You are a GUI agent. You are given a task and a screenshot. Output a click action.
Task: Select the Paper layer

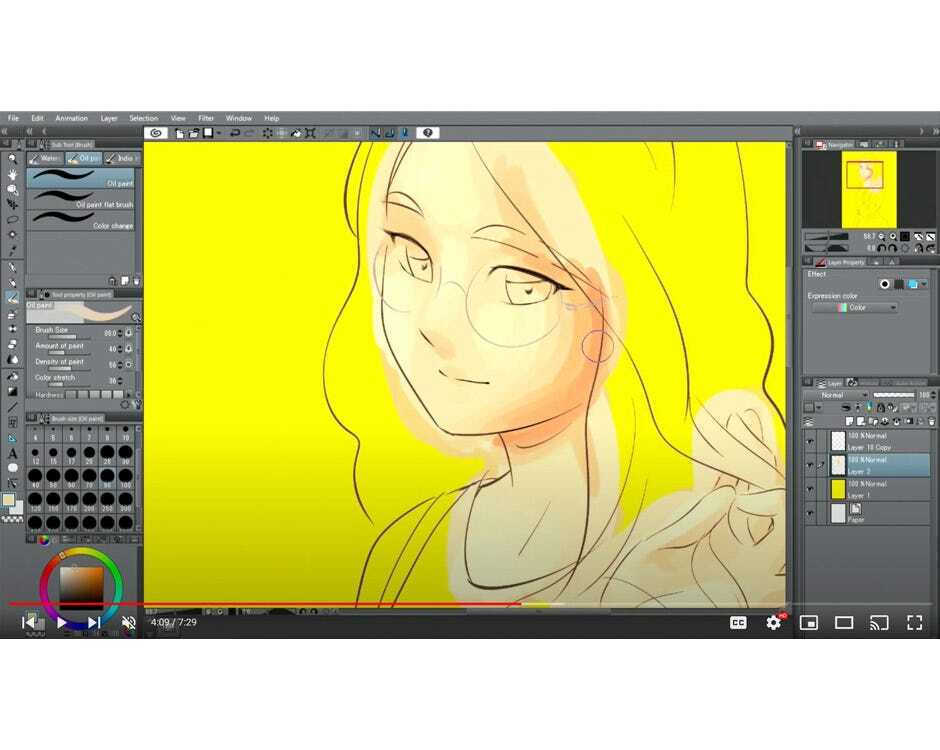pyautogui.click(x=870, y=514)
